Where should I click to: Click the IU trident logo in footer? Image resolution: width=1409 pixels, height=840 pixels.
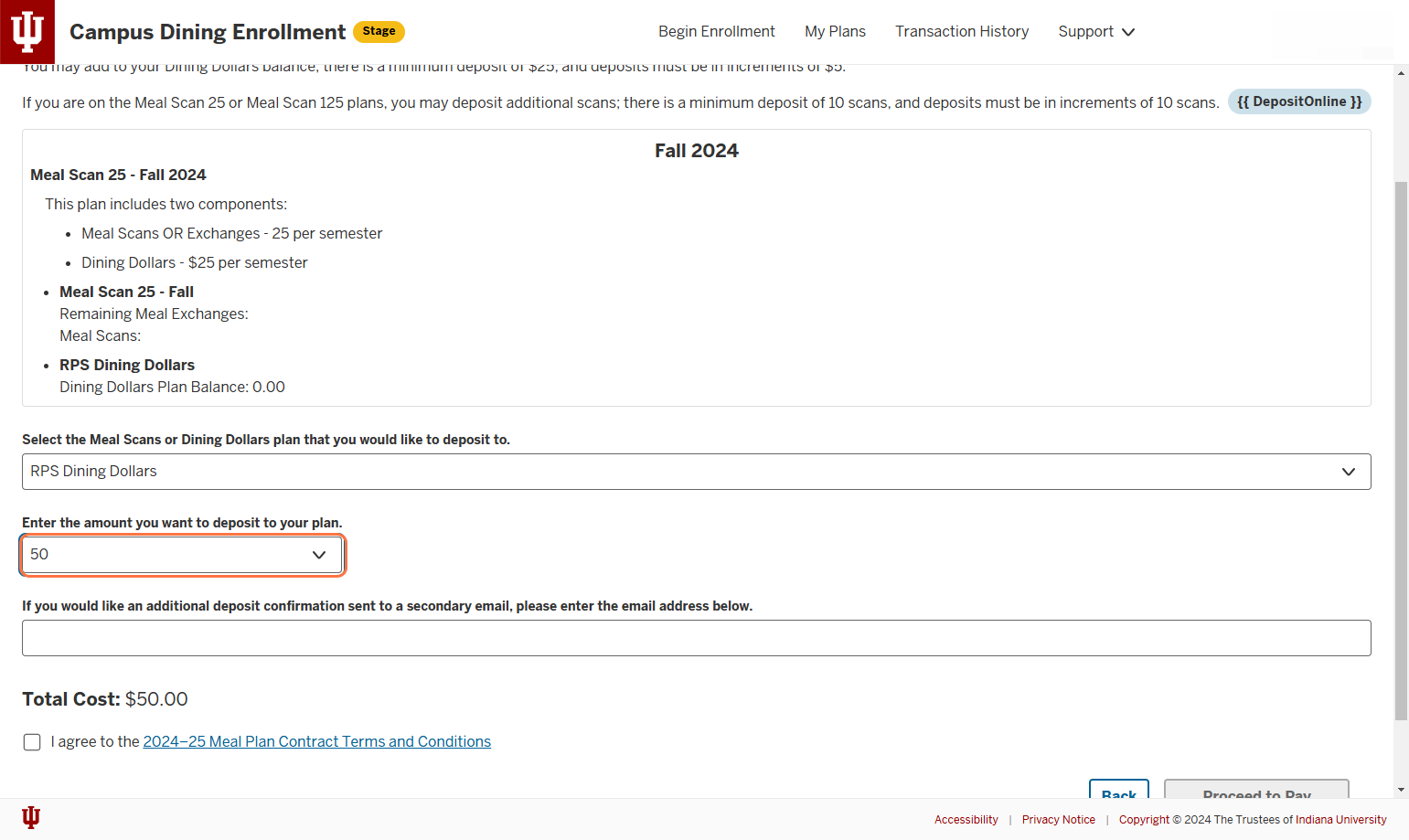point(31,817)
